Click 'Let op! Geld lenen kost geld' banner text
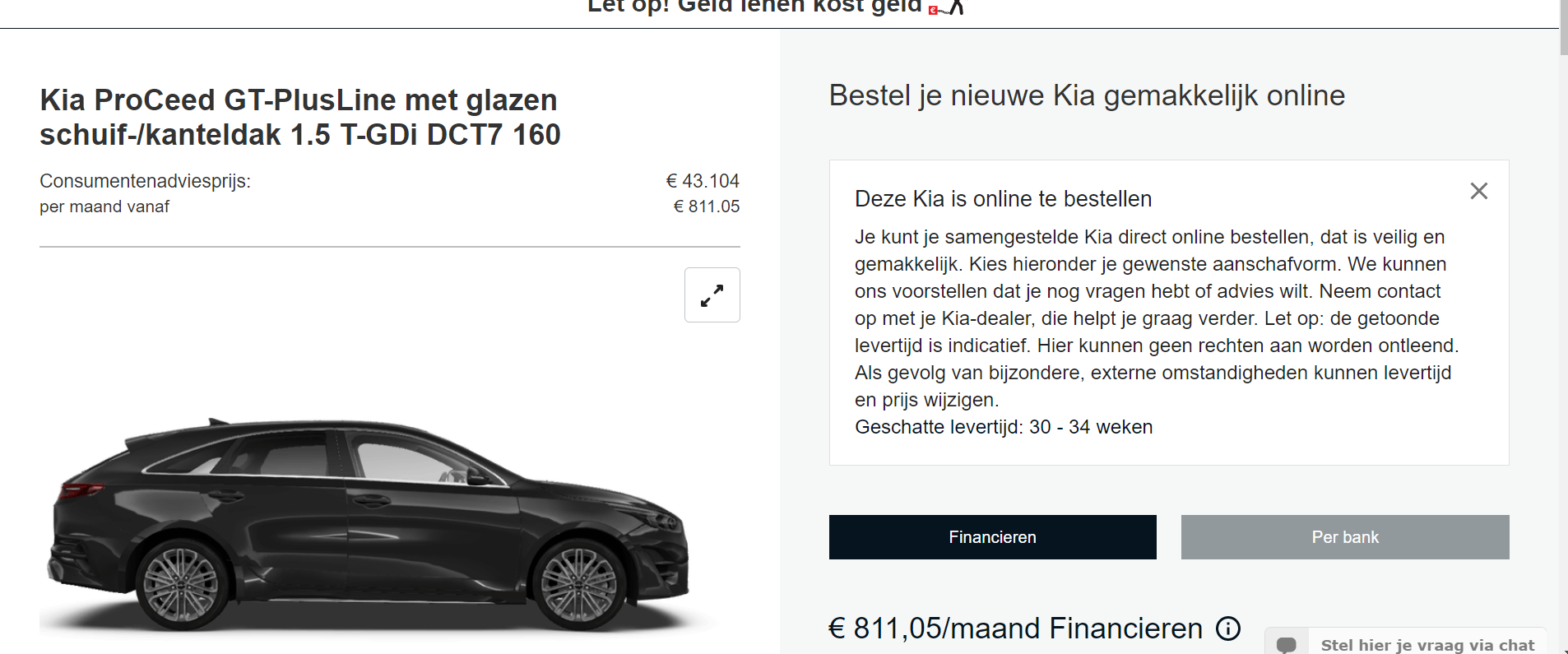1568x654 pixels. click(754, 7)
